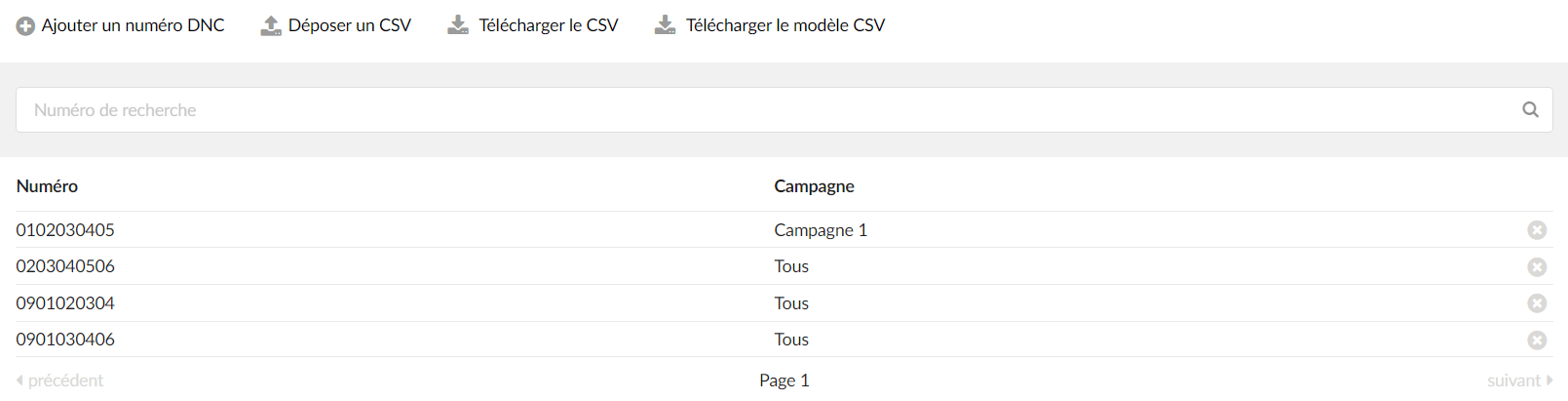The height and width of the screenshot is (401, 1568).
Task: Click the Numéro column header
Action: click(47, 186)
